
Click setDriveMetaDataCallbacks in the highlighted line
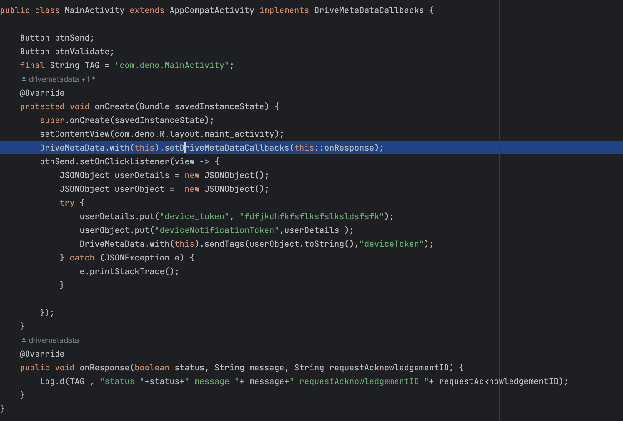click(227, 148)
